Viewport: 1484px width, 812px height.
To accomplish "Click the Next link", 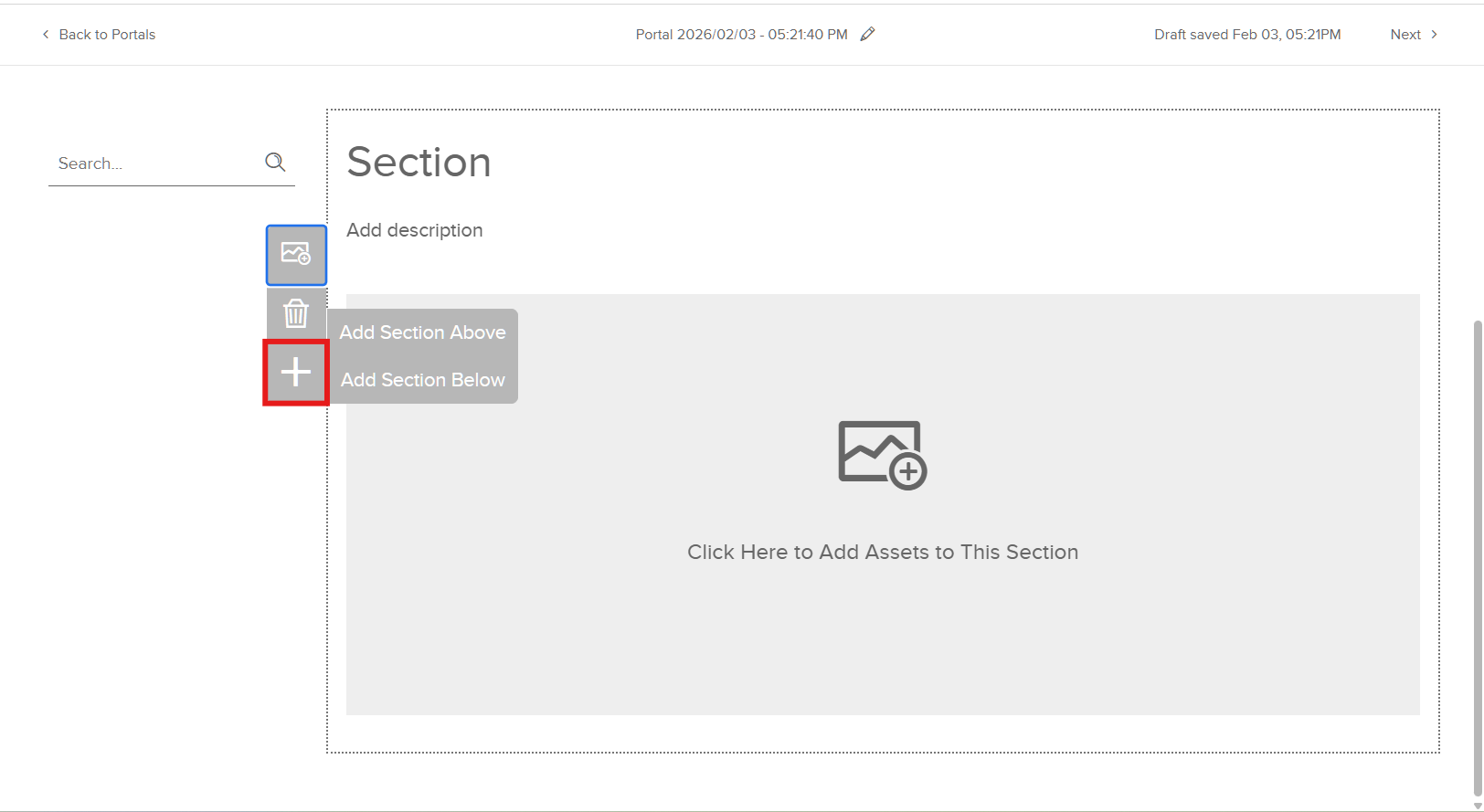I will point(1405,35).
